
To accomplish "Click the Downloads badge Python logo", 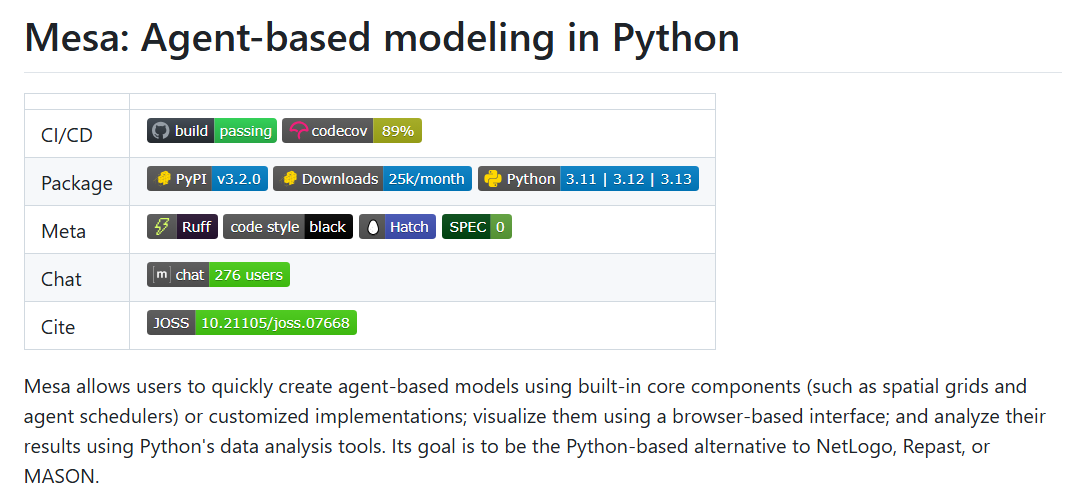I will click(x=290, y=179).
